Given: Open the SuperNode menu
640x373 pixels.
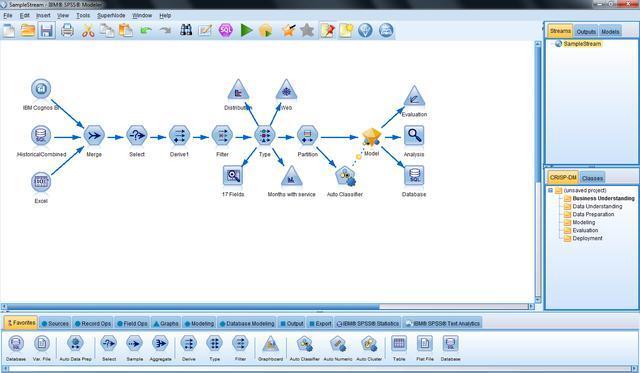Looking at the screenshot, I should click(x=111, y=16).
